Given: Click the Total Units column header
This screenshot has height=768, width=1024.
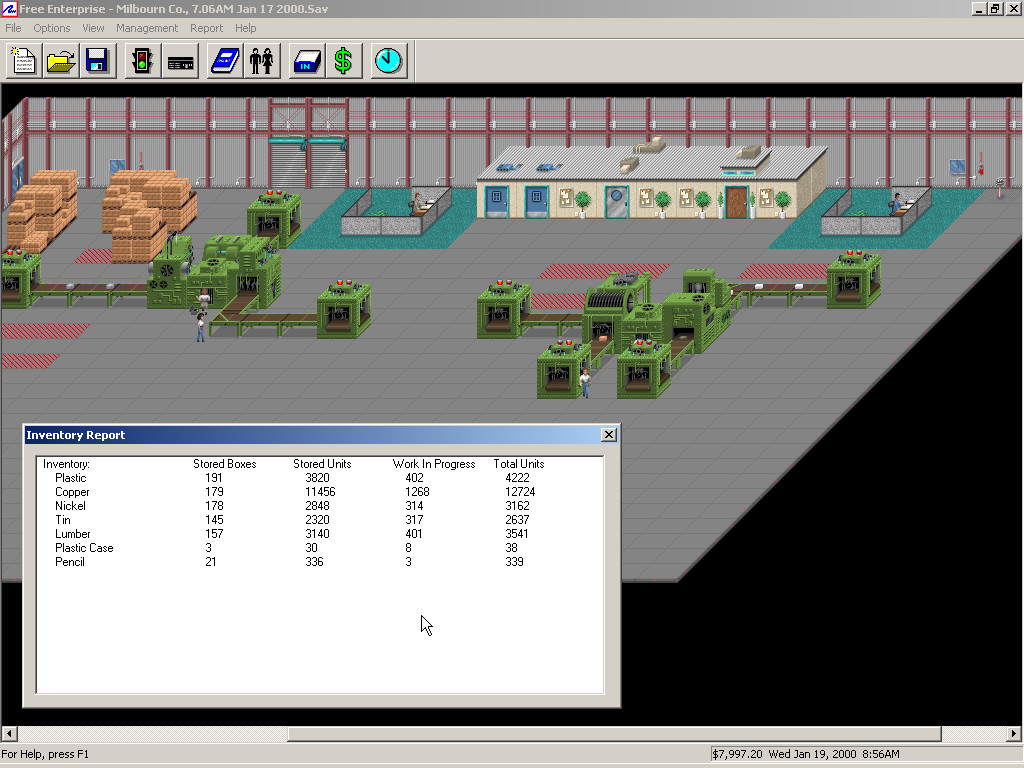Looking at the screenshot, I should [519, 464].
